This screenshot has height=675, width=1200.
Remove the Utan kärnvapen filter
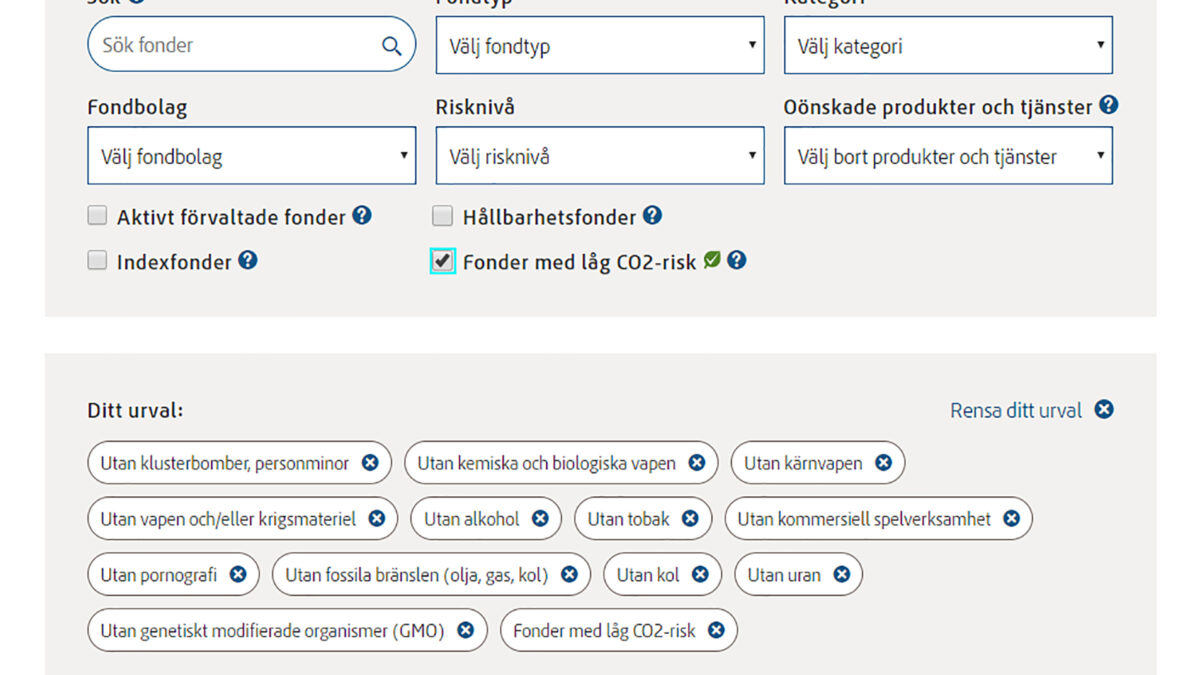pos(883,463)
